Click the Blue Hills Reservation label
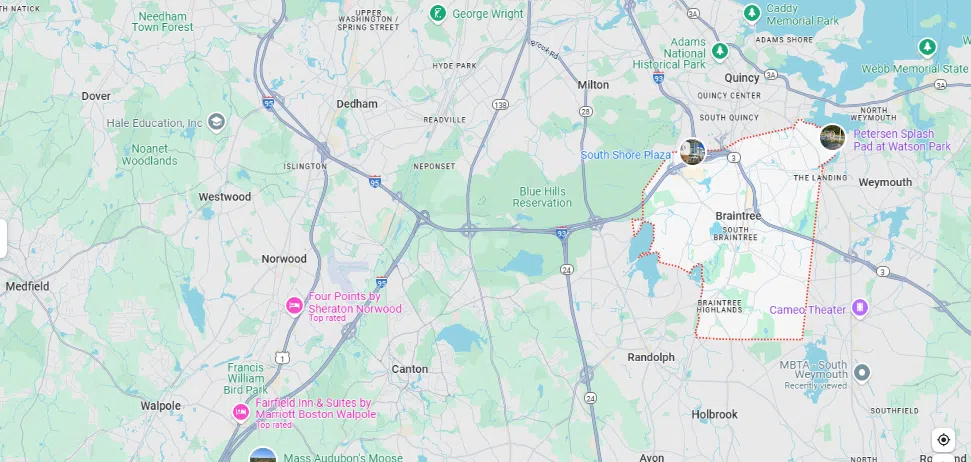 (542, 197)
